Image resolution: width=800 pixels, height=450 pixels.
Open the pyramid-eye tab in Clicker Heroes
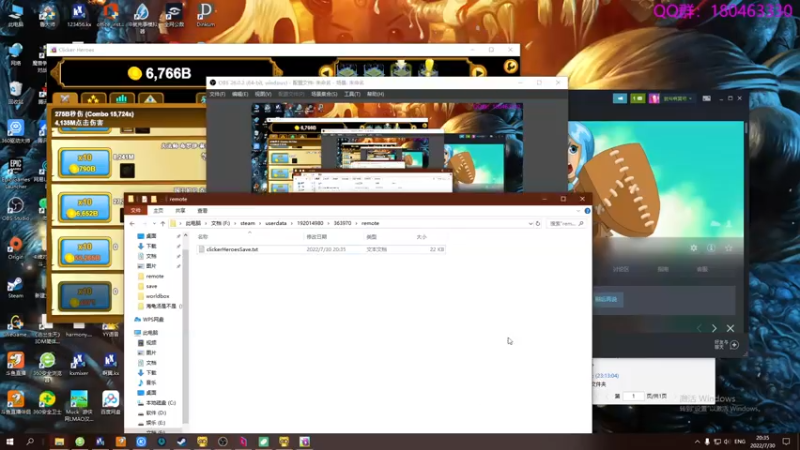pos(150,98)
